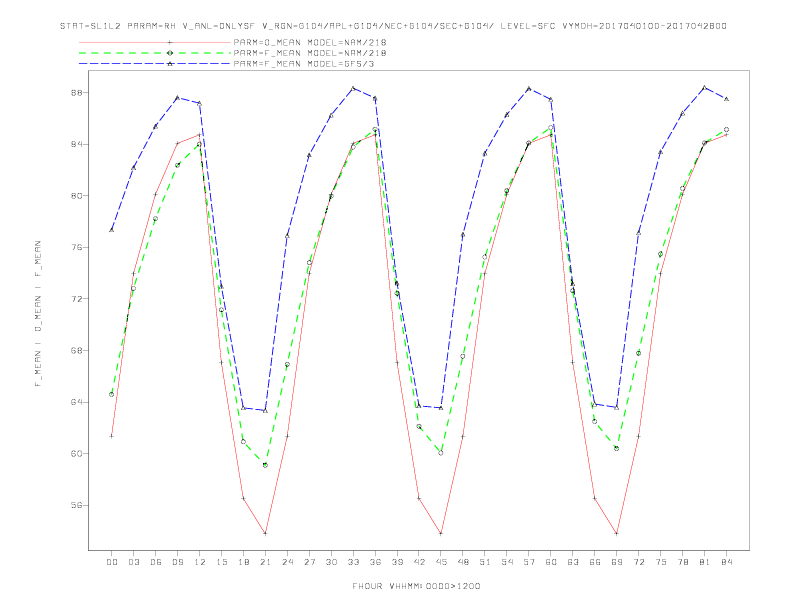
Task: Click the x-axis tick label 60
Action: coord(551,562)
